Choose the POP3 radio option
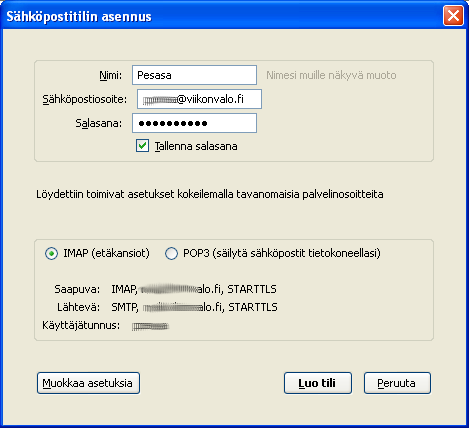The width and height of the screenshot is (469, 428). tap(171, 254)
